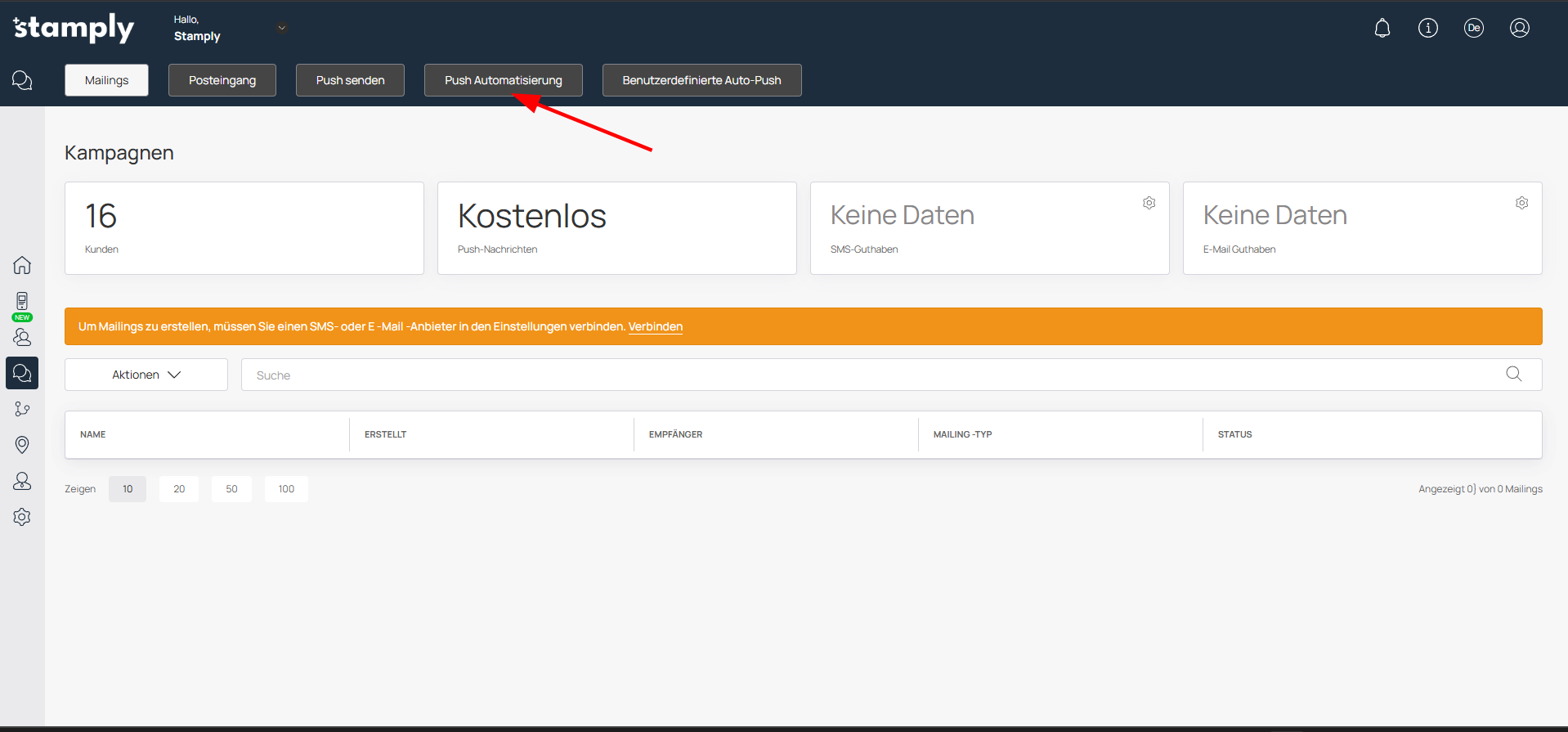1568x732 pixels.
Task: Open the phone card icon marked NEW
Action: click(x=22, y=302)
